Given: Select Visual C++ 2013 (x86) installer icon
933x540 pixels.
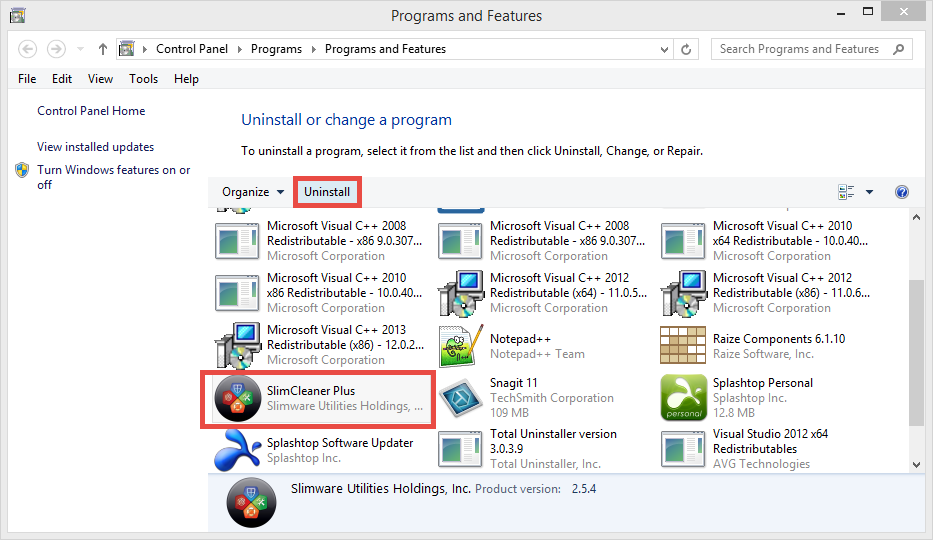Looking at the screenshot, I should [x=237, y=344].
